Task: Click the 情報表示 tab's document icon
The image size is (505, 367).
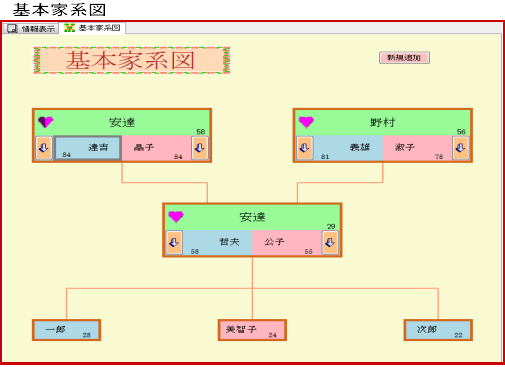Action: tap(12, 29)
